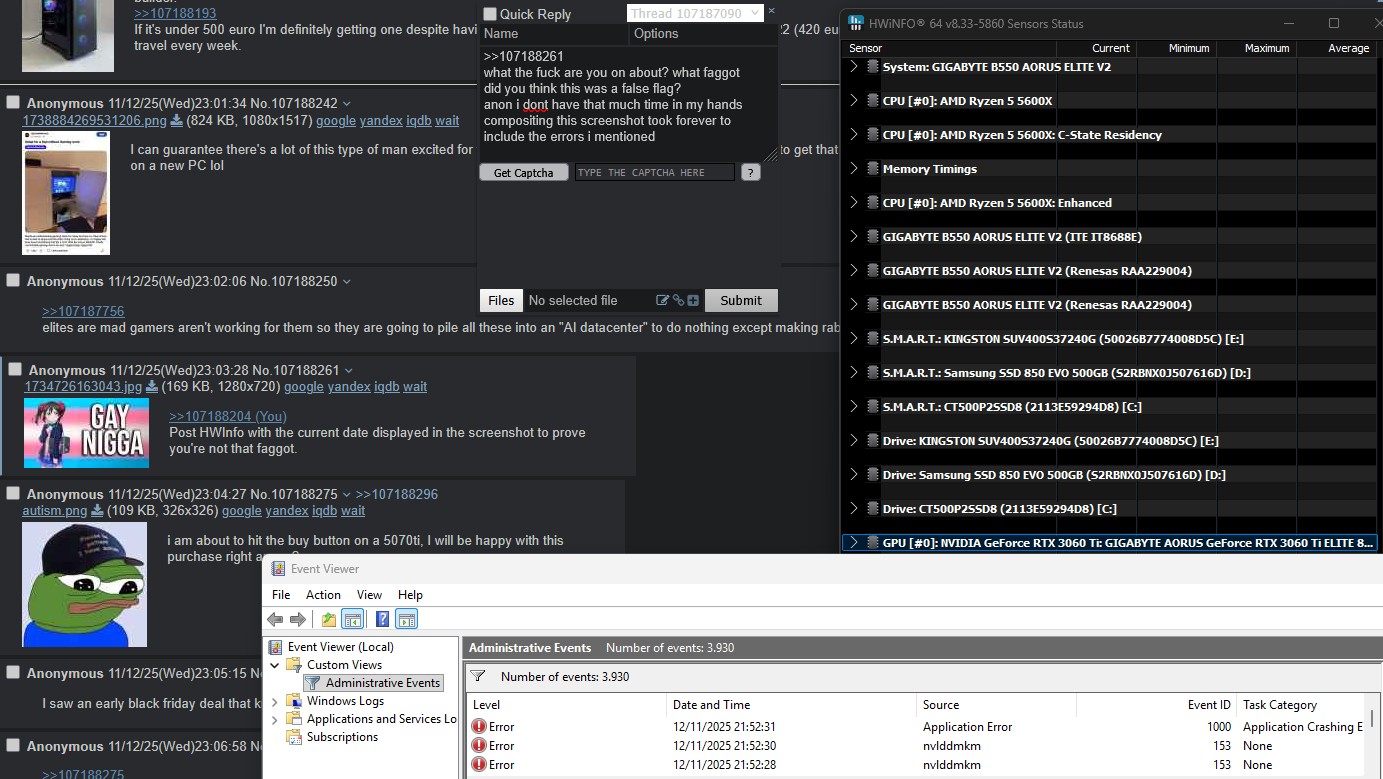This screenshot has height=779, width=1383.
Task: Click the pencil edit icon in Quick Reply
Action: click(x=662, y=300)
